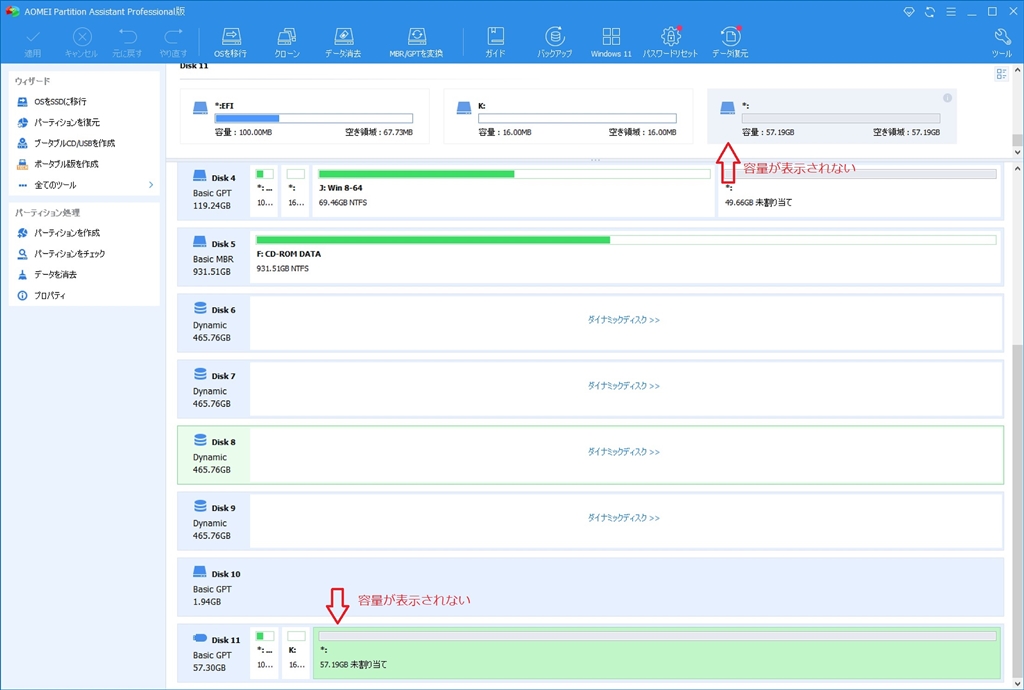Click the *:EFI card usage bar
Screen dimensions: 1024x690
coord(313,118)
